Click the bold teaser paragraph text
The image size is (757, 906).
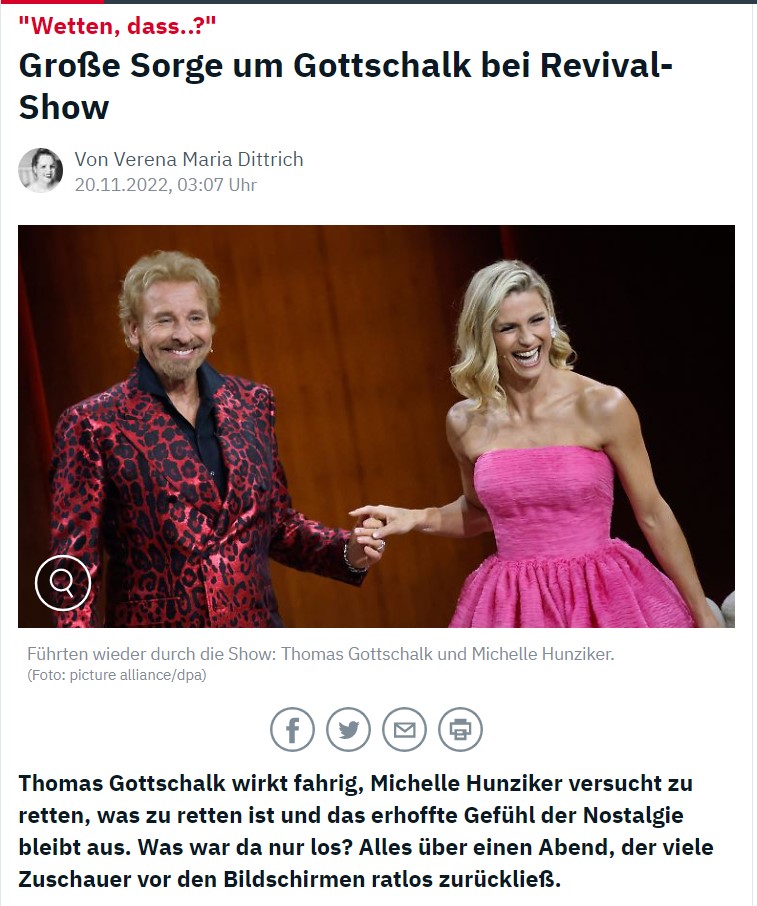[x=366, y=831]
